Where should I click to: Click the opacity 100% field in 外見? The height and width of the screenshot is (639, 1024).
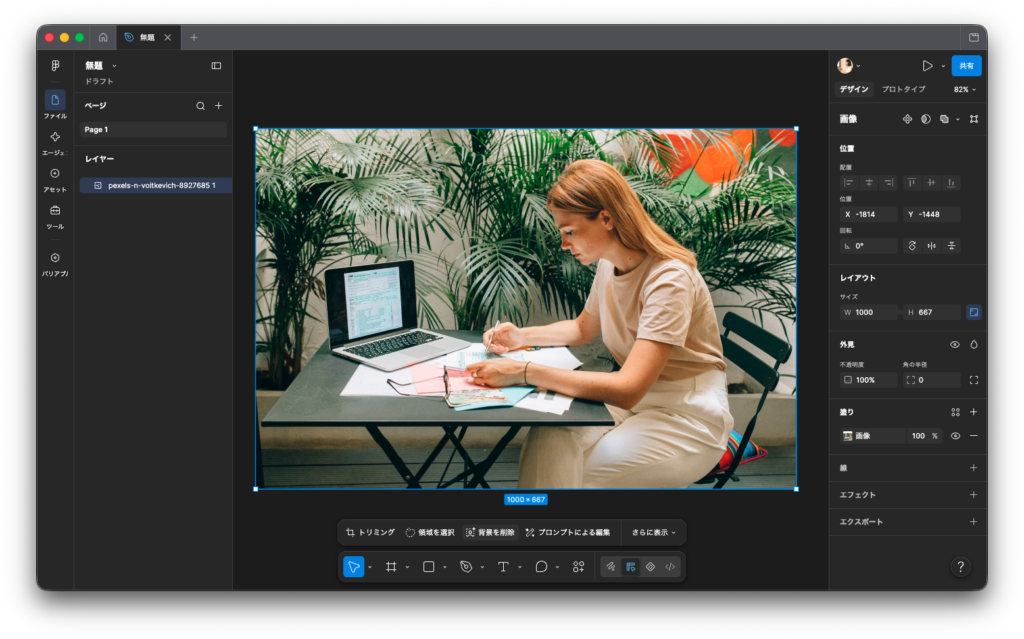tap(868, 380)
